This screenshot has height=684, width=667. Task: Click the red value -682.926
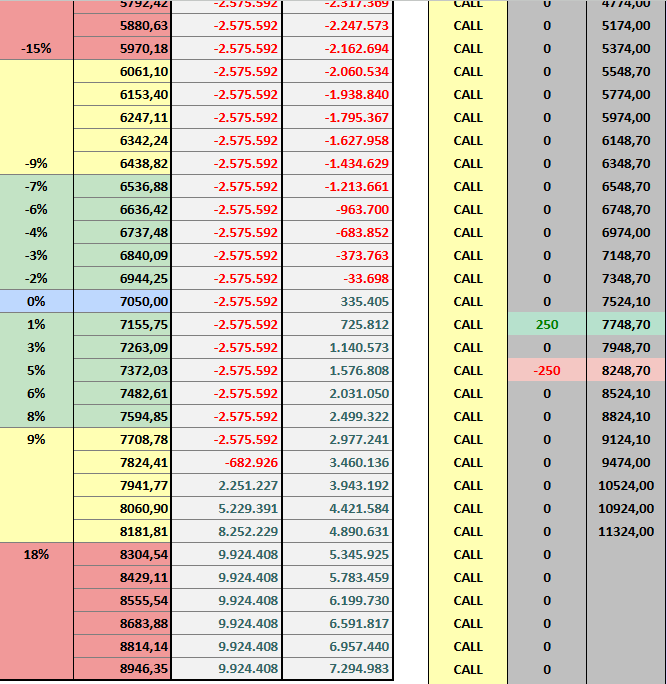(x=227, y=462)
